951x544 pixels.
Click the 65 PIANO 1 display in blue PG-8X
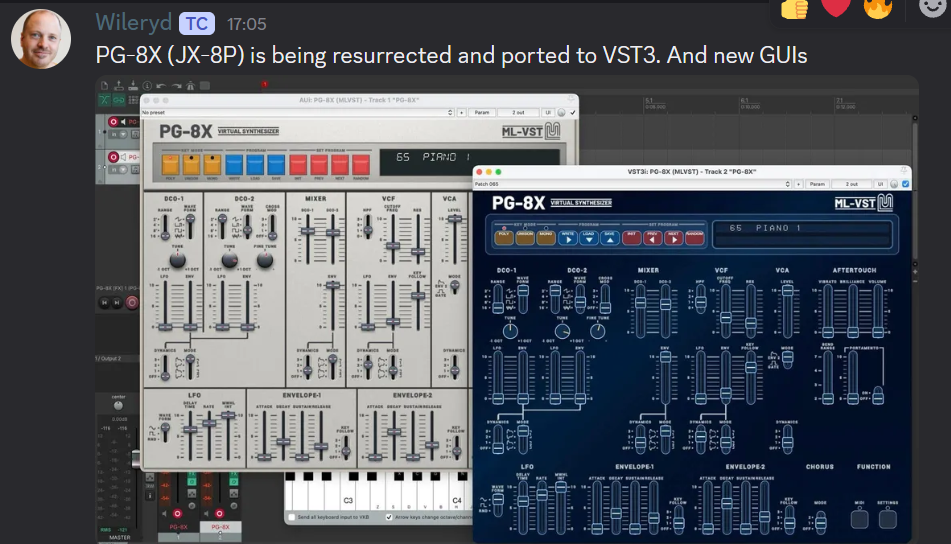(x=802, y=234)
